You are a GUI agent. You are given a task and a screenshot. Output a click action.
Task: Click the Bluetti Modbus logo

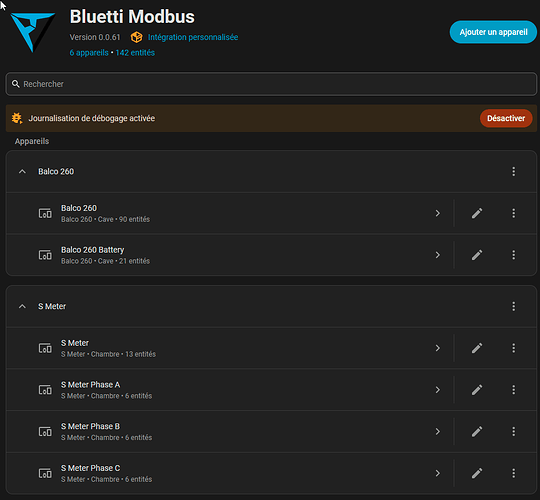pos(32,32)
